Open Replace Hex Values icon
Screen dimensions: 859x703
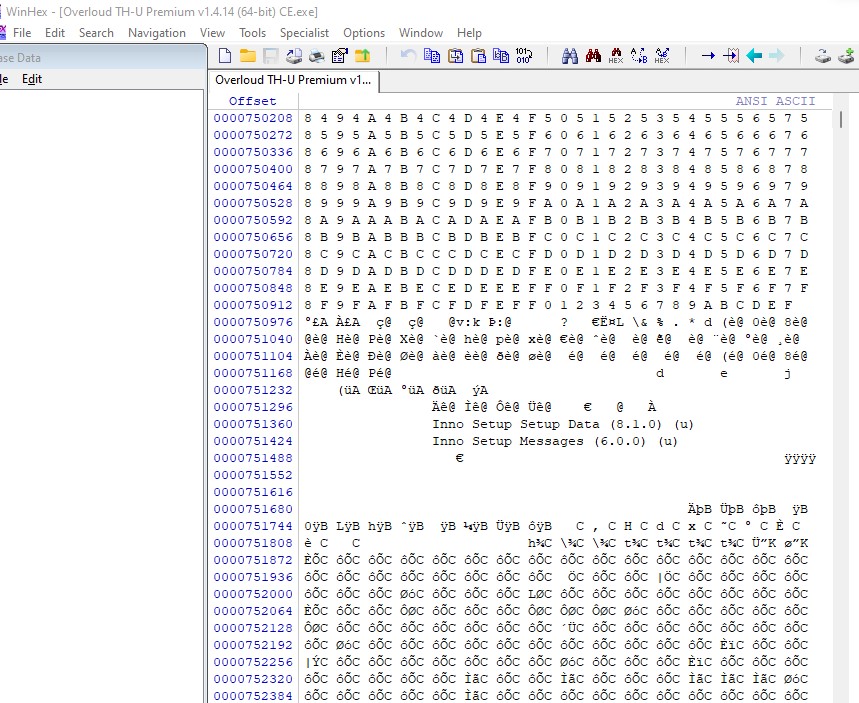pos(662,56)
